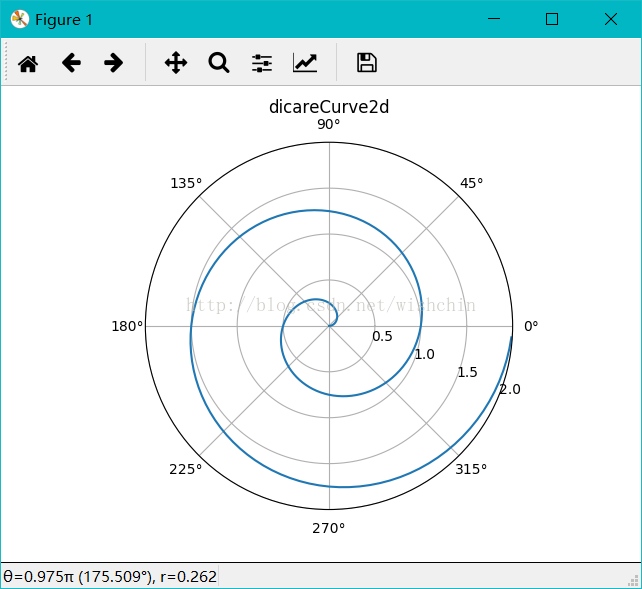Screen dimensions: 642x589
Task: Click the toolbar drag handle grip
Action: pyautogui.click(x=6, y=62)
